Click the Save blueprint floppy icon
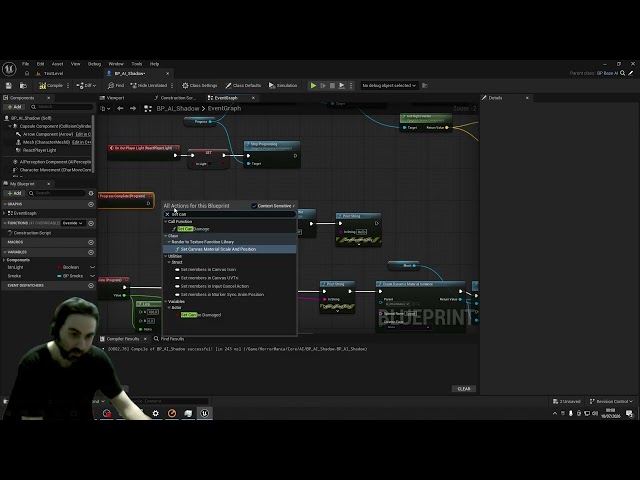 (x=9, y=86)
